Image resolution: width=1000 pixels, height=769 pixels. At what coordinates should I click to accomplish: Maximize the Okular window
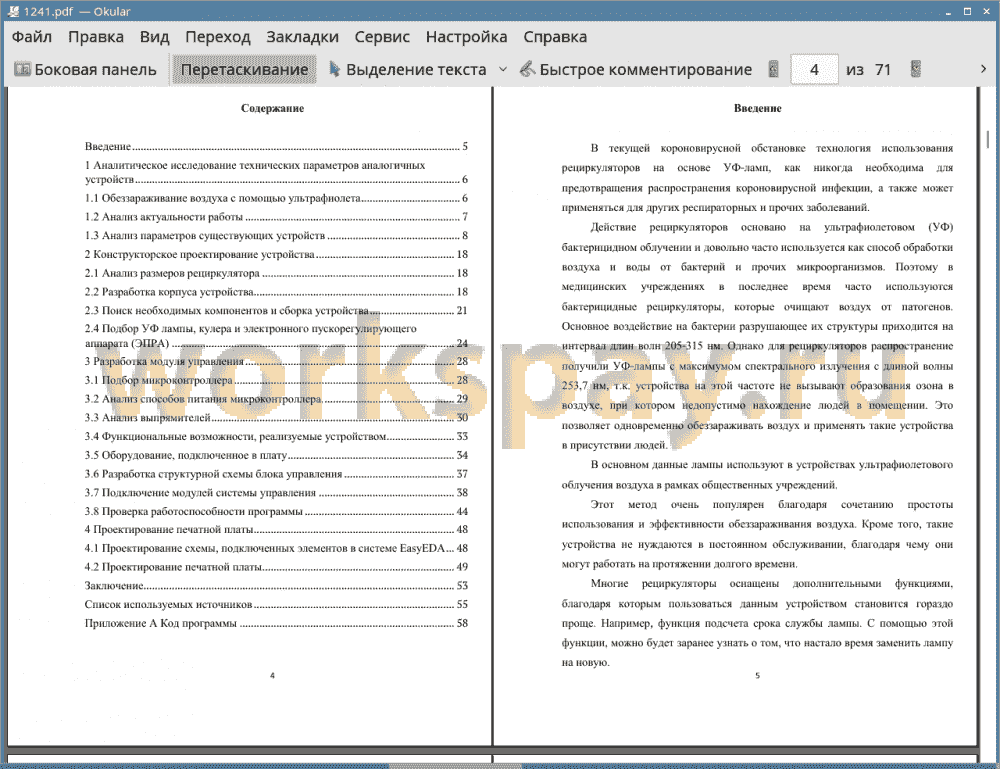tap(967, 11)
